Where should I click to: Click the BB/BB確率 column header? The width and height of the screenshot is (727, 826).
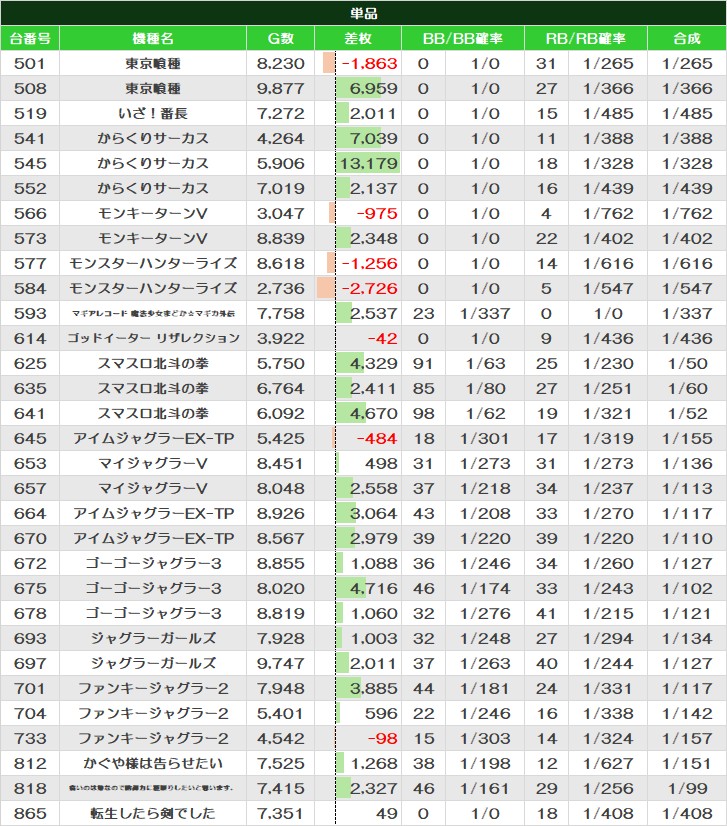463,38
